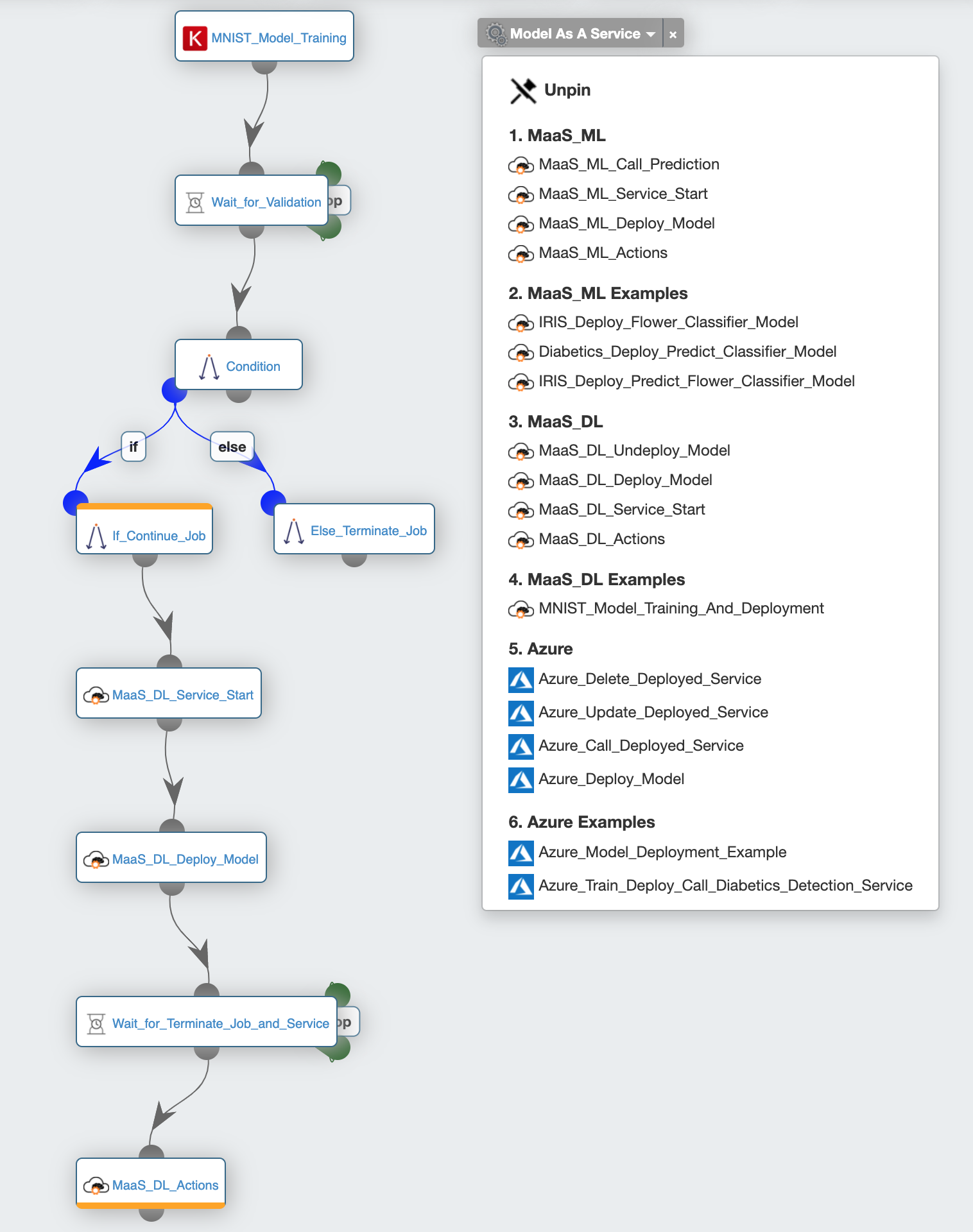The height and width of the screenshot is (1232, 973).
Task: Select the If_Continue_Job task label
Action: click(x=159, y=536)
